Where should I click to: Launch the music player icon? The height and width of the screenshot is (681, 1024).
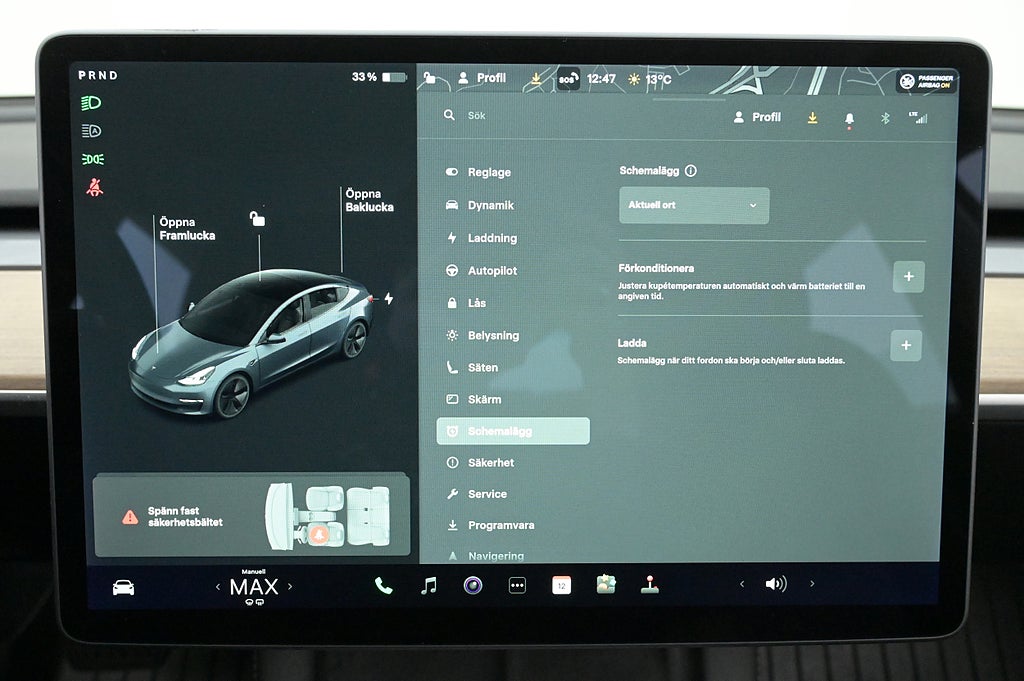tap(428, 585)
